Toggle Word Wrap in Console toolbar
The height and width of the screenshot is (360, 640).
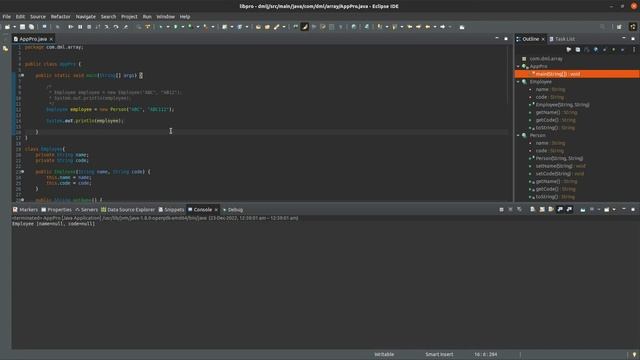coord(551,209)
